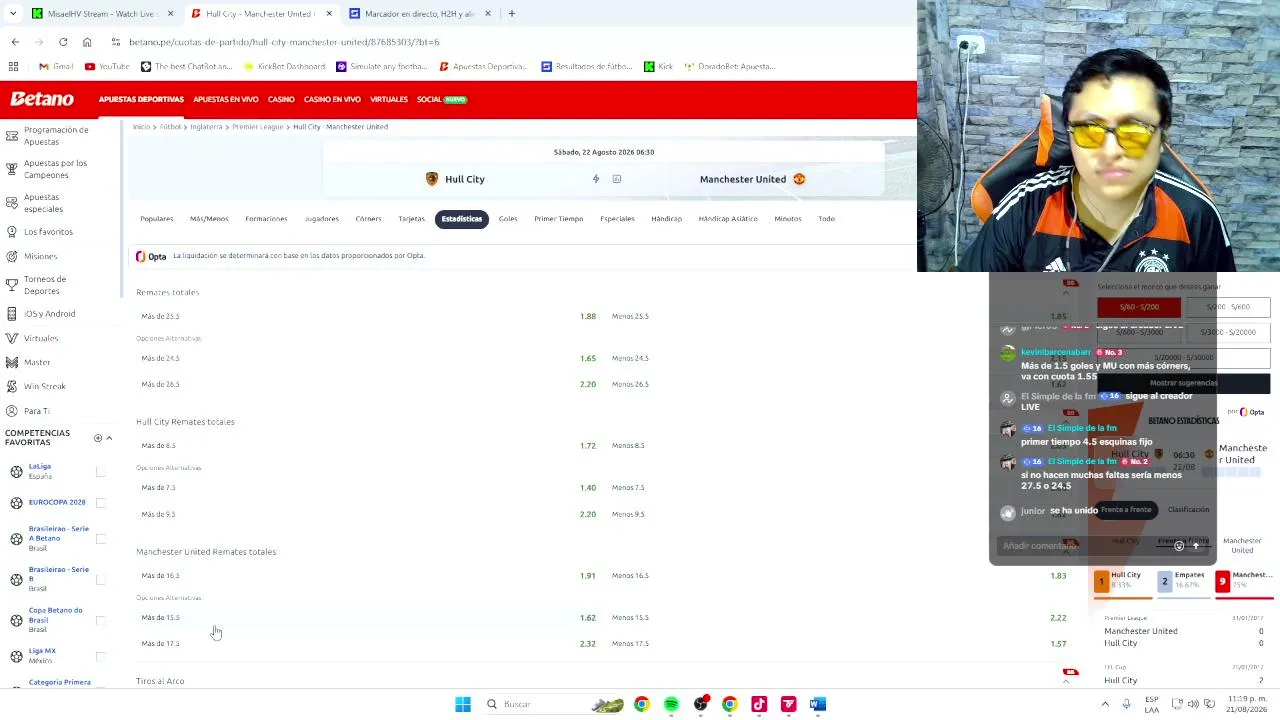This screenshot has height=720, width=1280.
Task: Click the Betano logo
Action: coord(42,99)
